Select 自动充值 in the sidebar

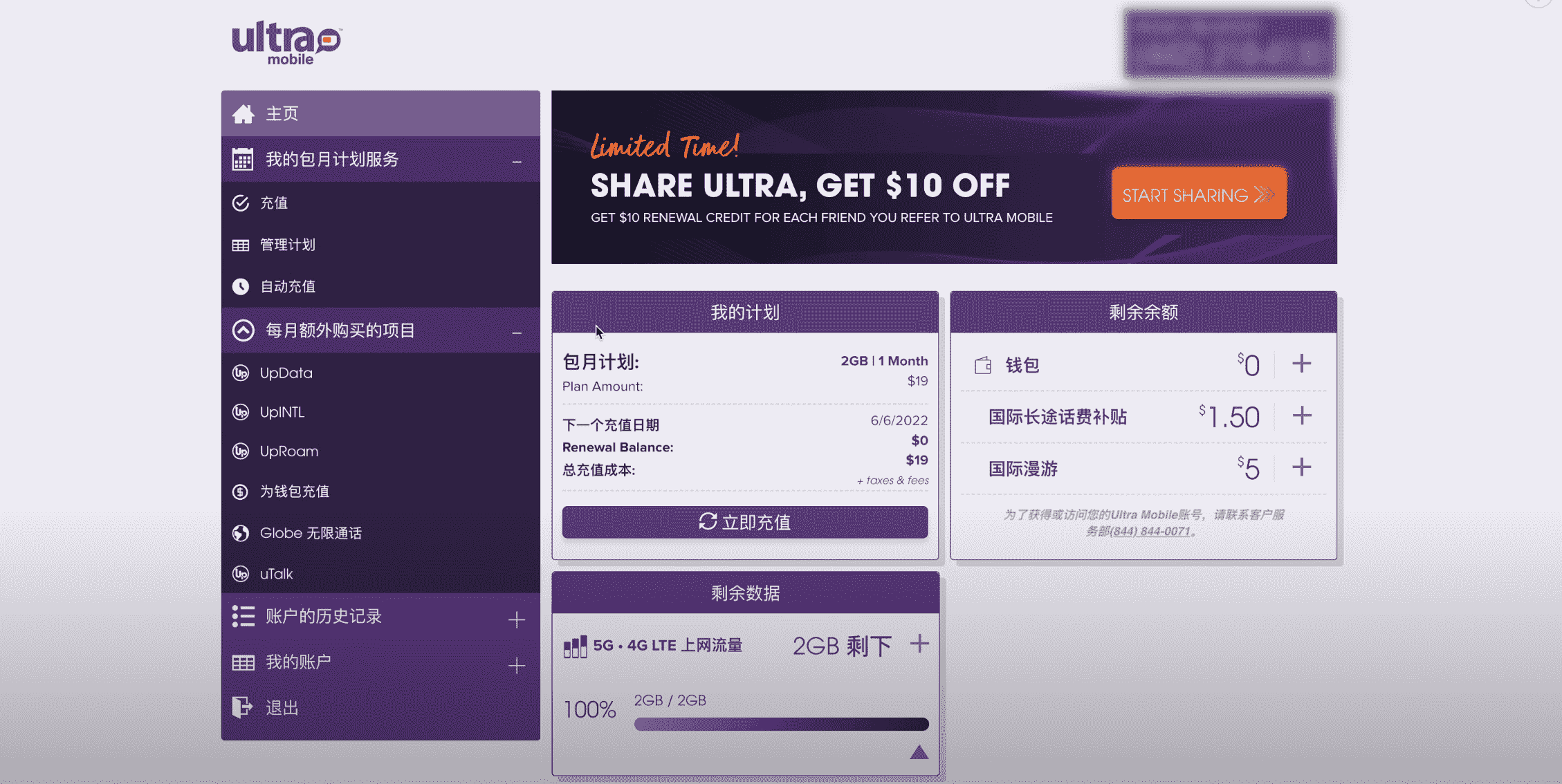point(380,286)
